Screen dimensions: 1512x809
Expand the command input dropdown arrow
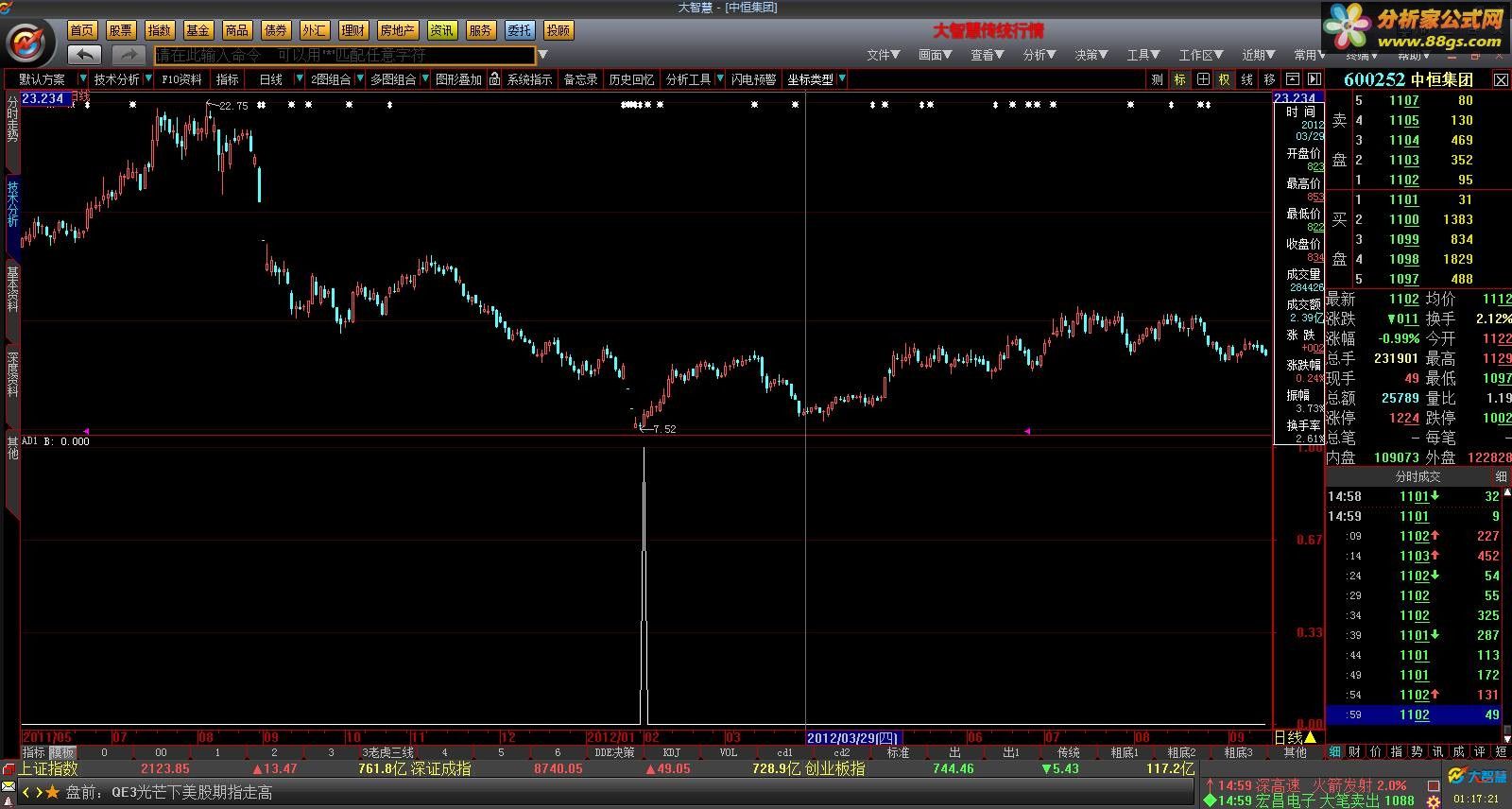[543, 55]
